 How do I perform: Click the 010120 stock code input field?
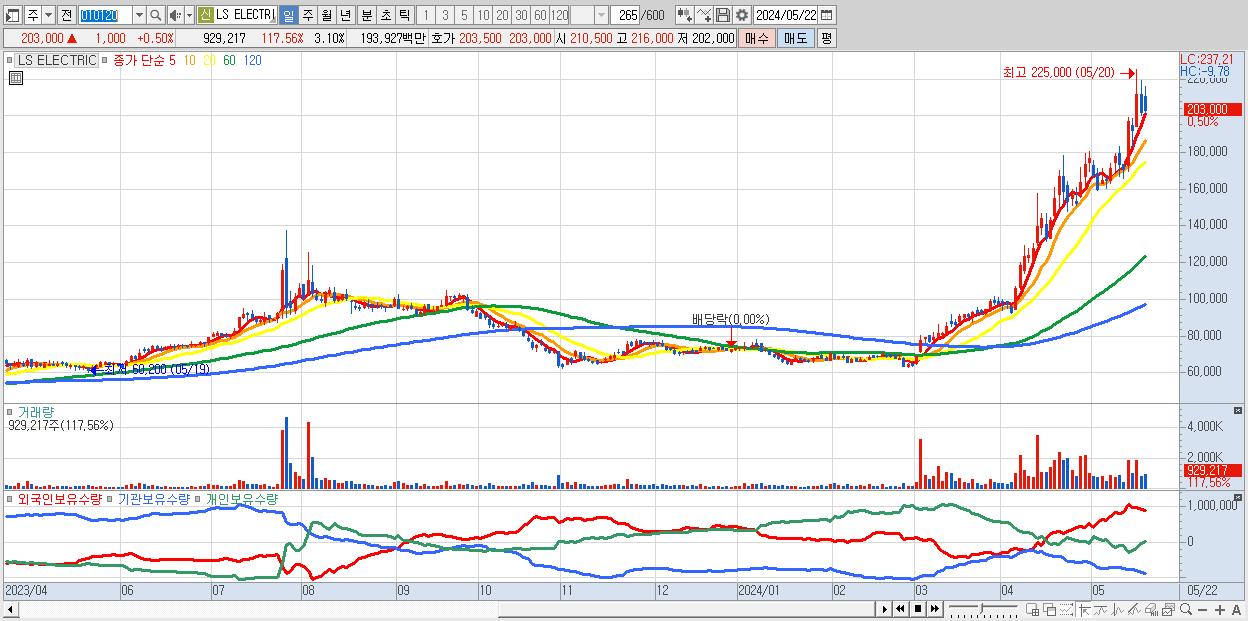pyautogui.click(x=104, y=15)
